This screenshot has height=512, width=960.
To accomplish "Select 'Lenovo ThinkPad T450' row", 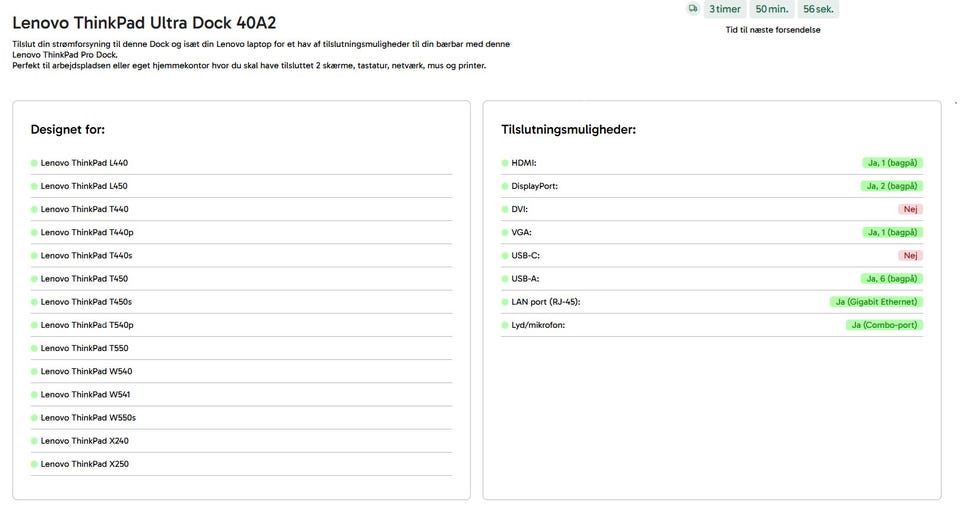I will tap(241, 279).
